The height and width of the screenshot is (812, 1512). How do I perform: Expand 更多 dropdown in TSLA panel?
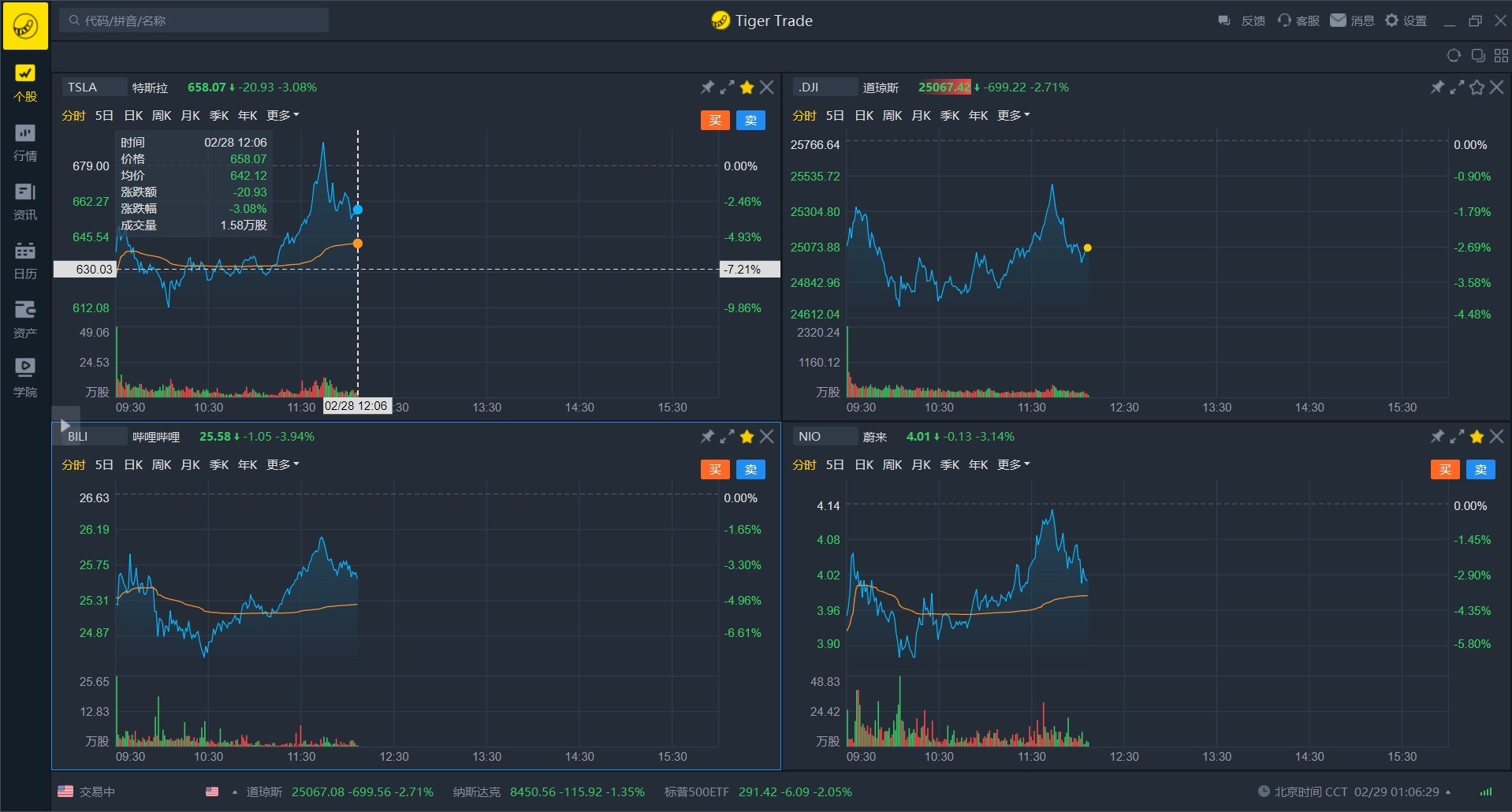coord(283,115)
